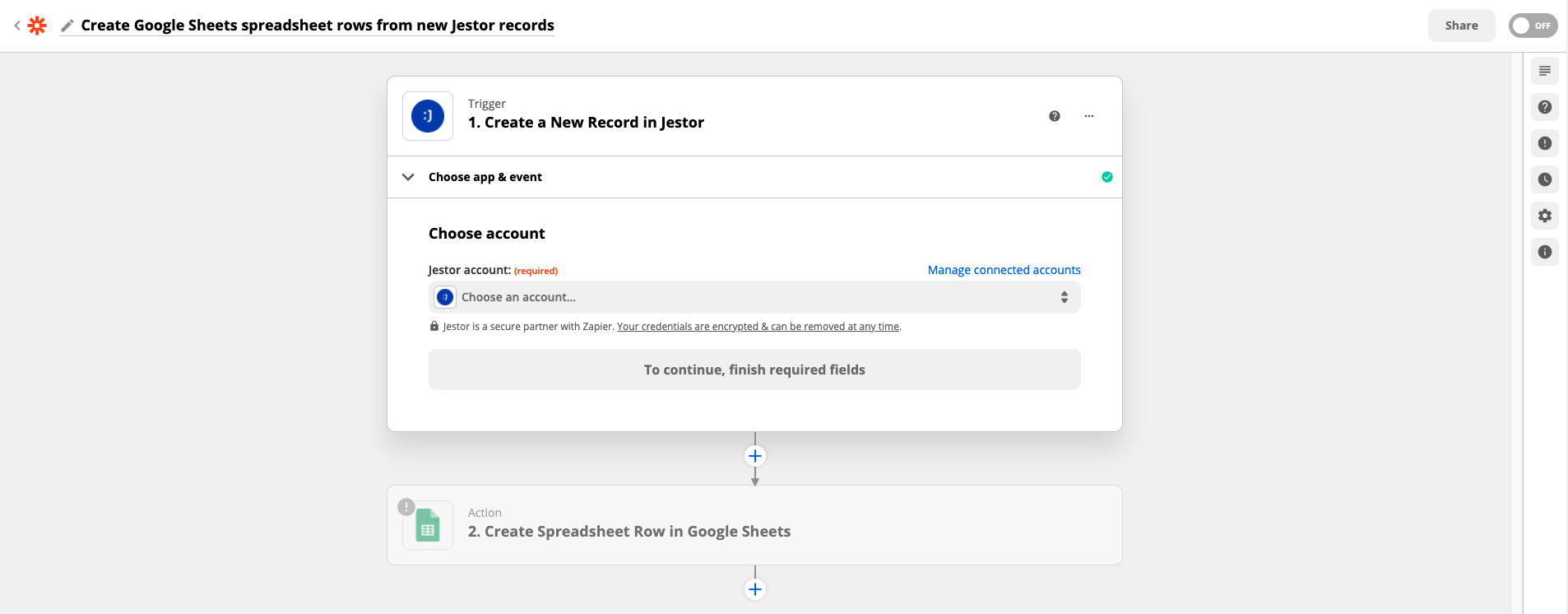Edit the Zap title text

pos(318,26)
